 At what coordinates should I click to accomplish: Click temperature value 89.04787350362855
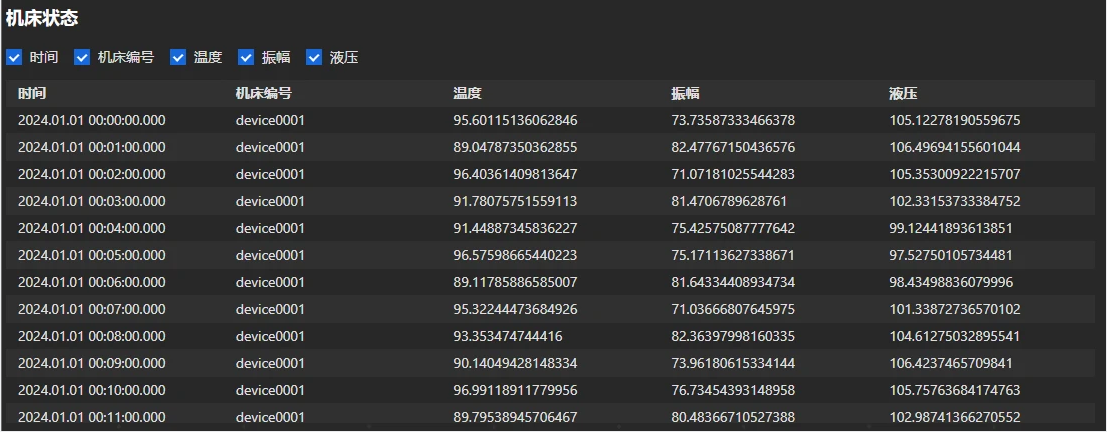(x=515, y=148)
